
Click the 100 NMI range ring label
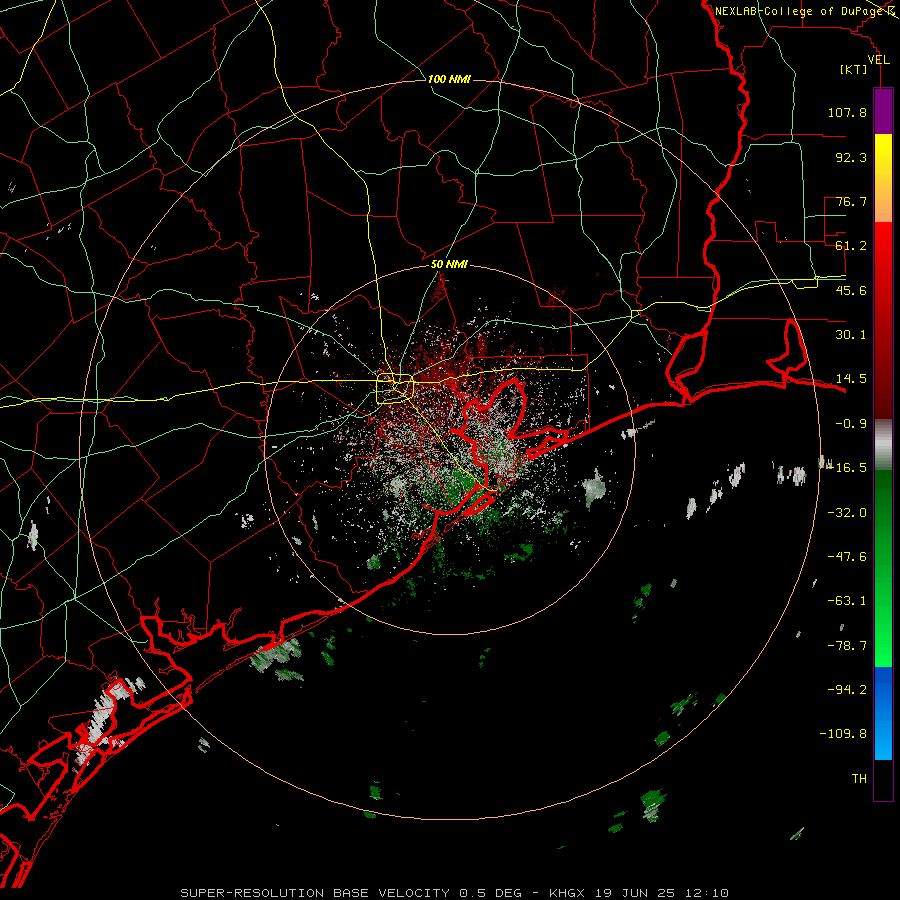coord(449,79)
